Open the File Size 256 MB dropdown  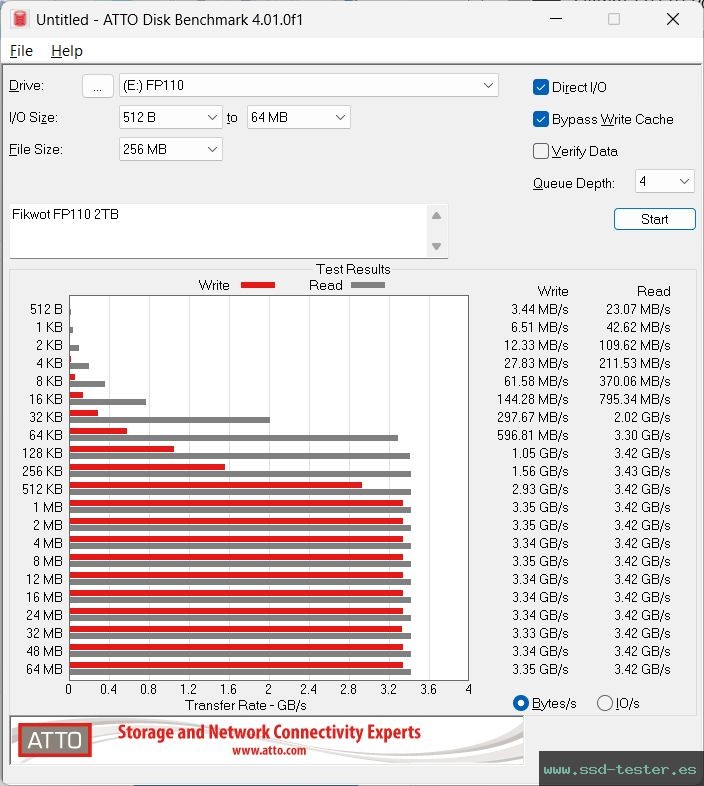click(x=170, y=149)
